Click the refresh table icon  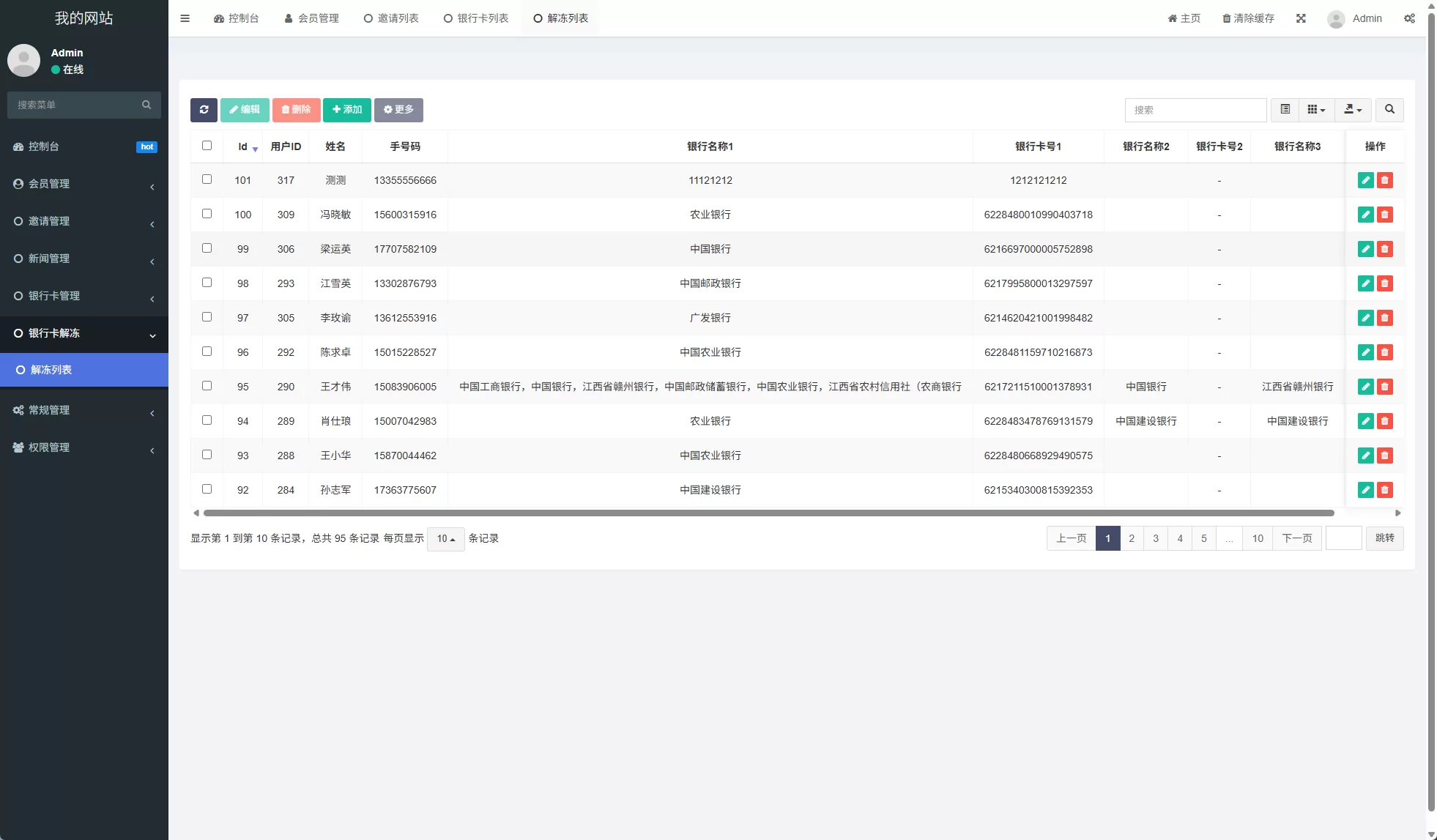(x=204, y=110)
